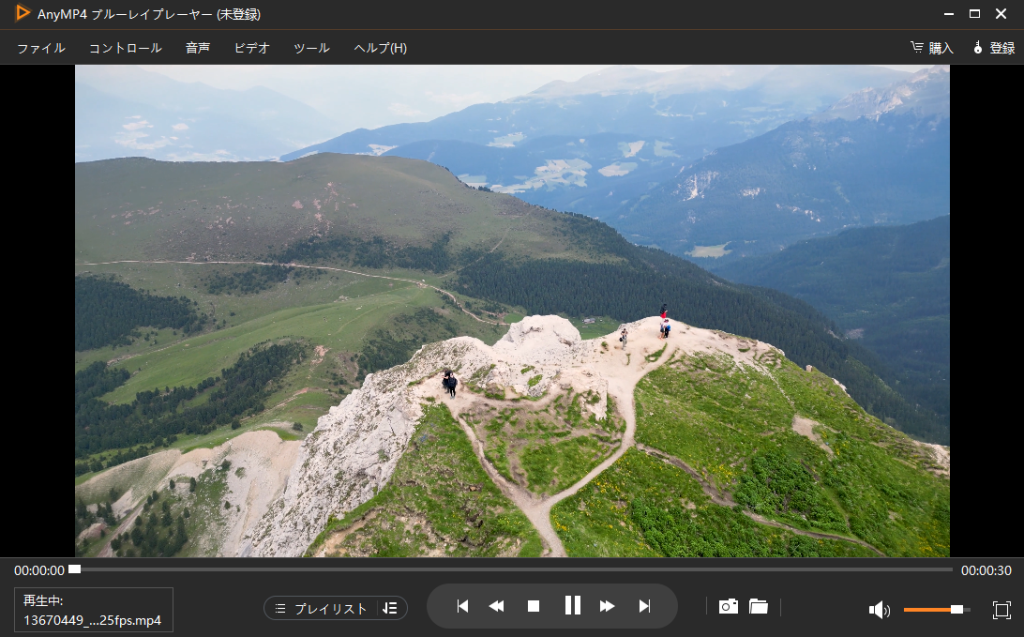Image resolution: width=1024 pixels, height=637 pixels.
Task: Stop video playback
Action: pyautogui.click(x=534, y=607)
